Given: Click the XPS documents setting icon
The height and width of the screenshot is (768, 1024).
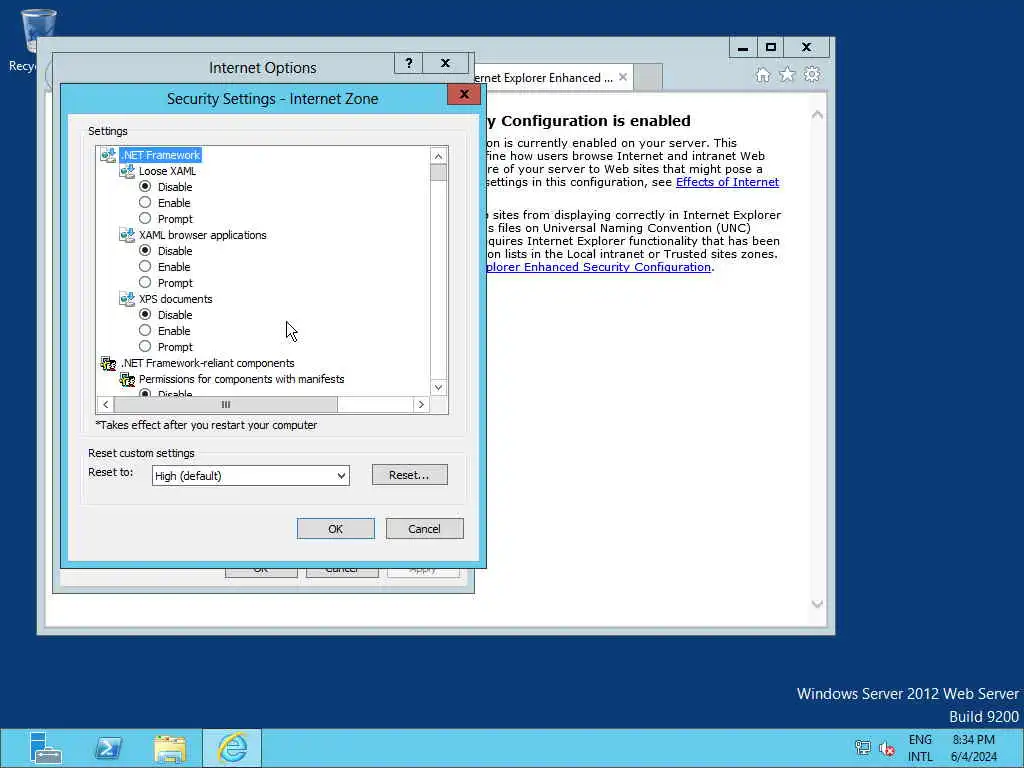Looking at the screenshot, I should click(127, 299).
